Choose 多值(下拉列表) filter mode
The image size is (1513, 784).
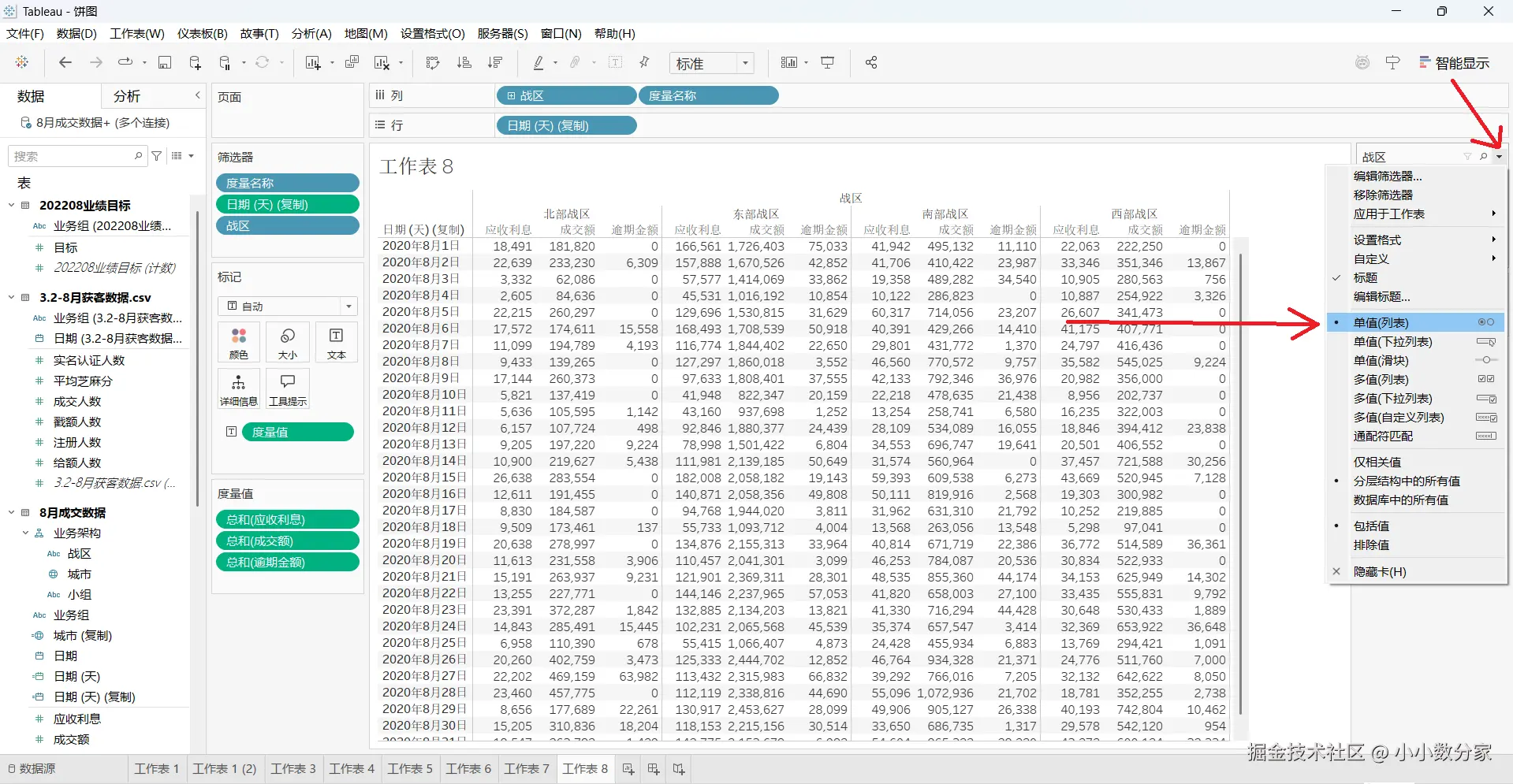click(1416, 398)
